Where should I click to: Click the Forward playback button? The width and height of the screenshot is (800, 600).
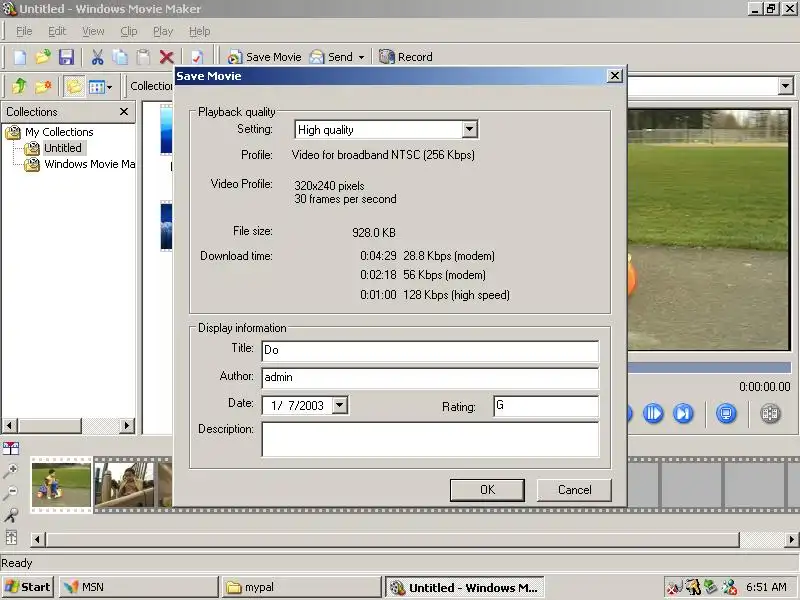coord(683,413)
